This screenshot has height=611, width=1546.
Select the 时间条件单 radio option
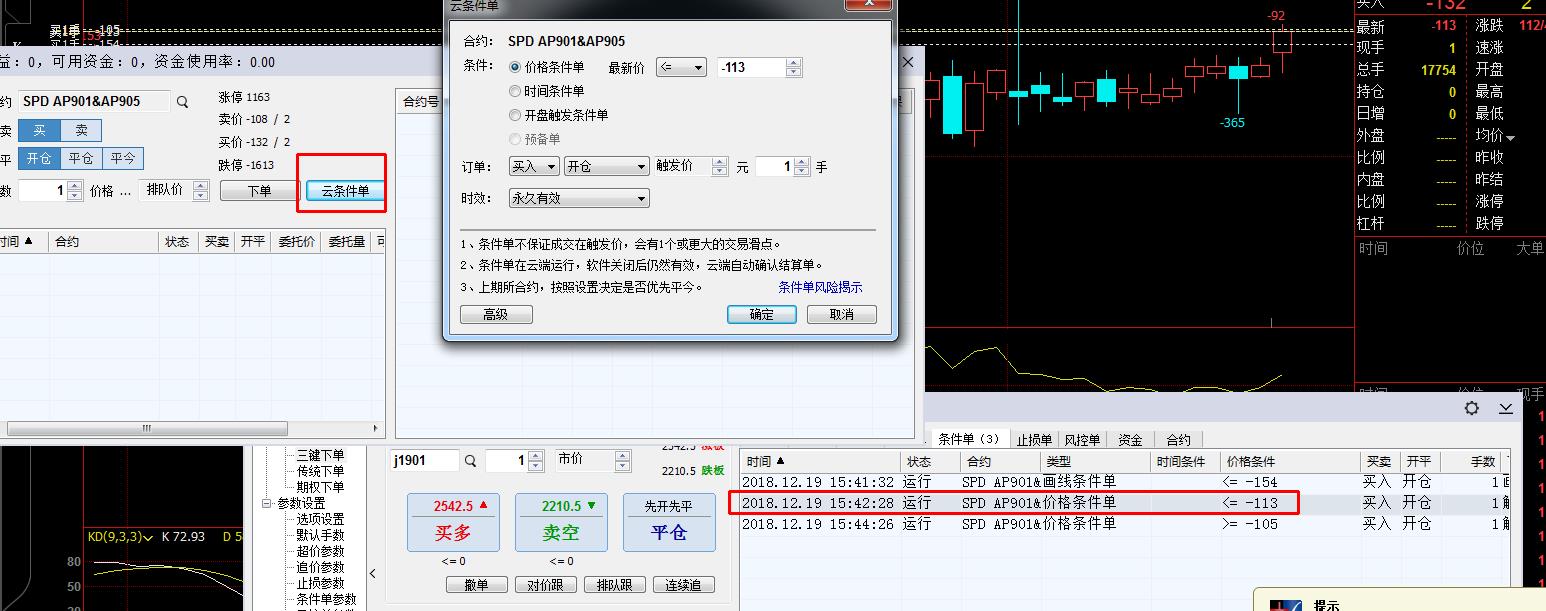516,91
